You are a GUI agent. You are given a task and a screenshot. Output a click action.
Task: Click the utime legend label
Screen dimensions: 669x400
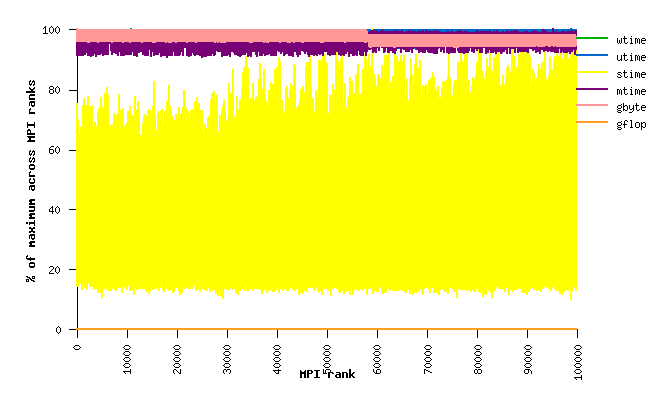[x=631, y=57]
